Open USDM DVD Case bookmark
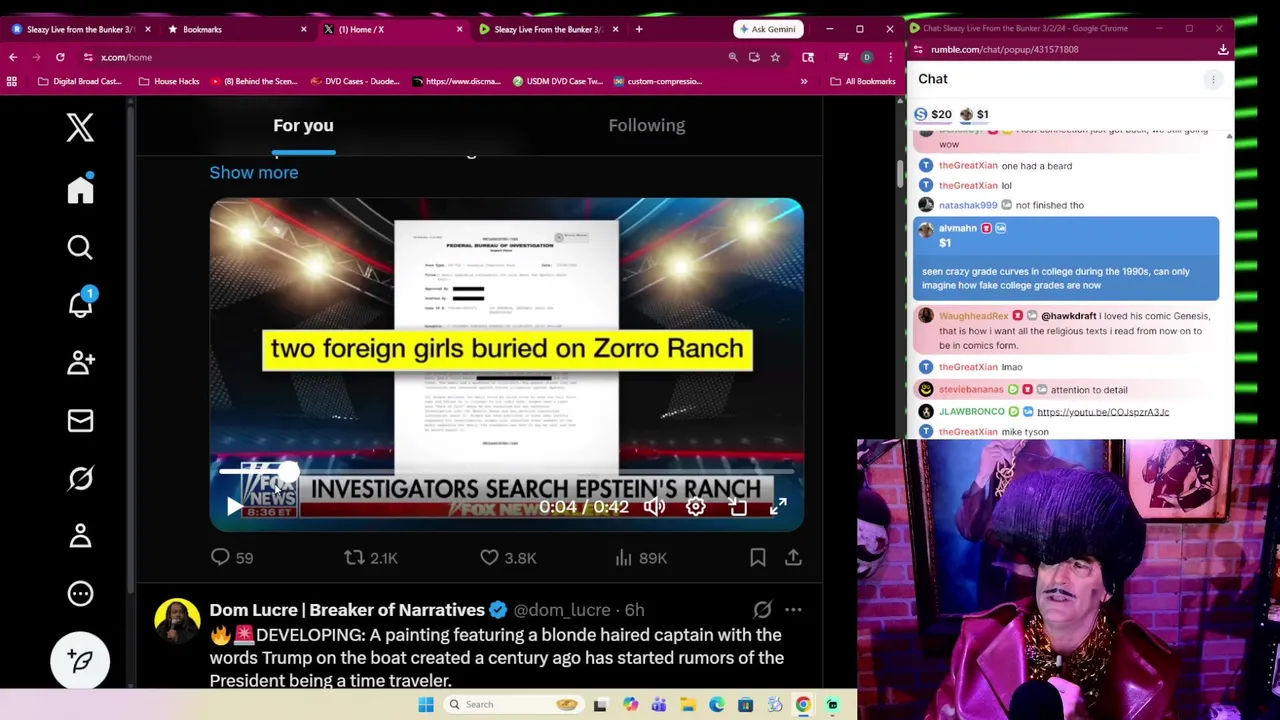1280x720 pixels. coord(558,81)
